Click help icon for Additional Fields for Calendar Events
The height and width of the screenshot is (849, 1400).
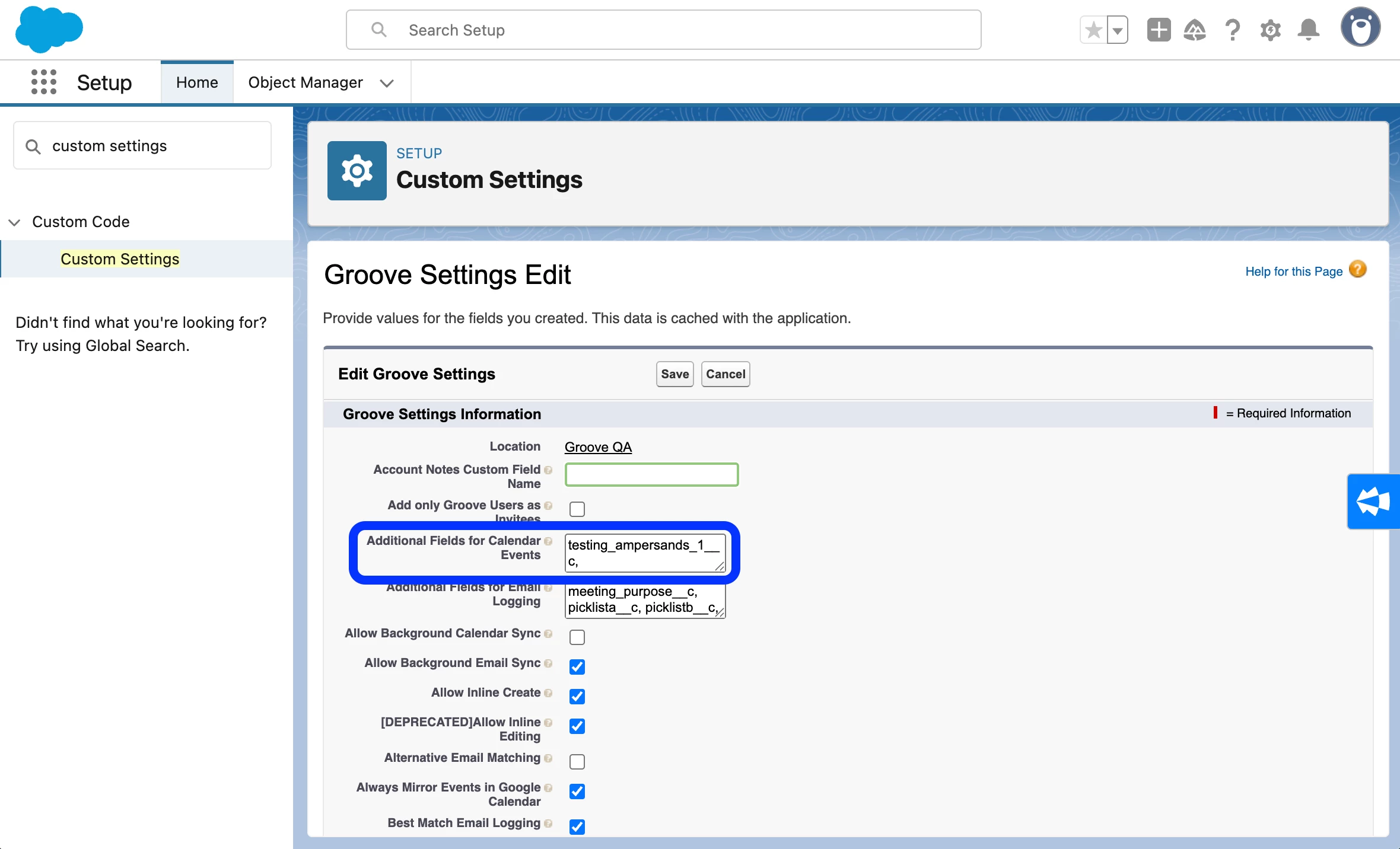point(548,541)
